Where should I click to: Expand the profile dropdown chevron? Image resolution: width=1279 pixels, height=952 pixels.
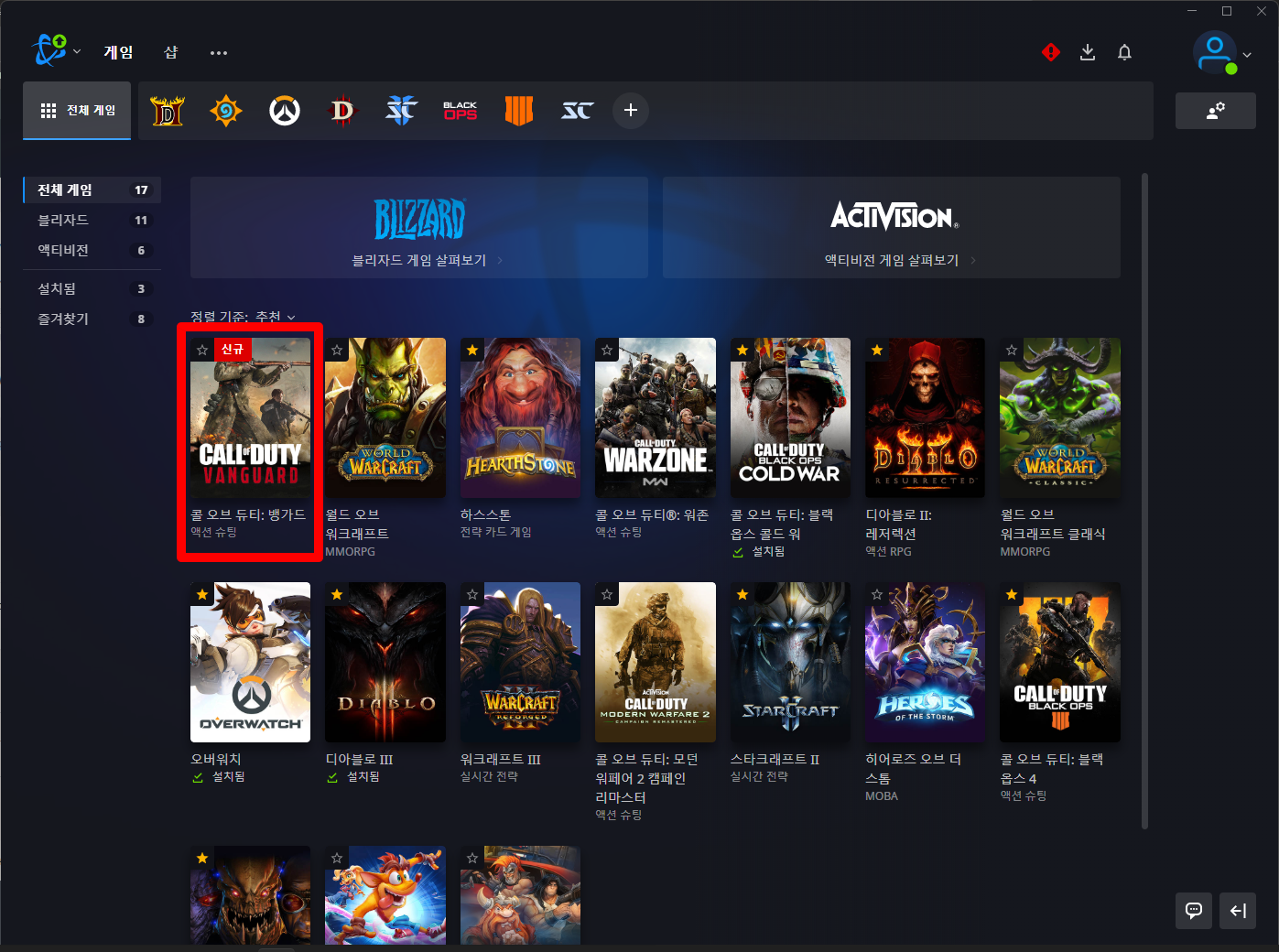click(x=1247, y=54)
